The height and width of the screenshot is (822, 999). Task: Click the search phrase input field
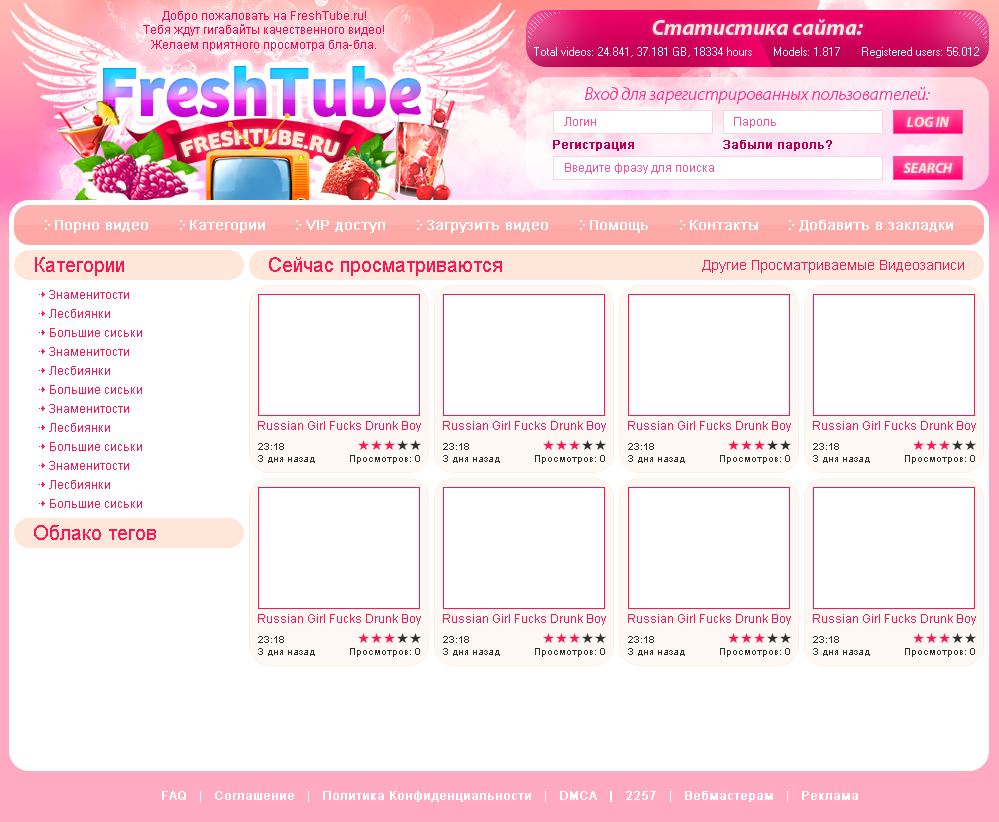(717, 168)
